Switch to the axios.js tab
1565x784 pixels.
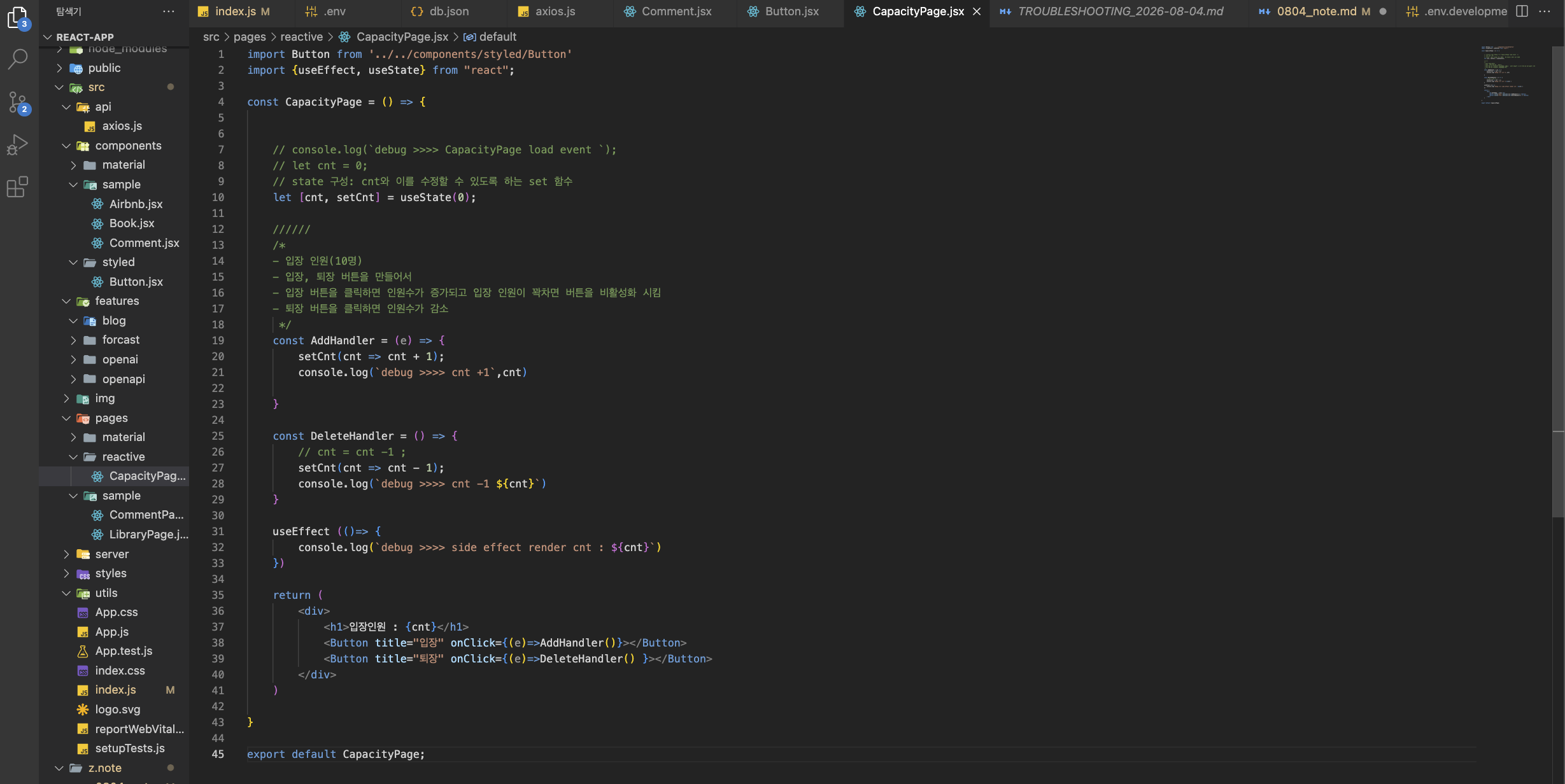(x=560, y=11)
